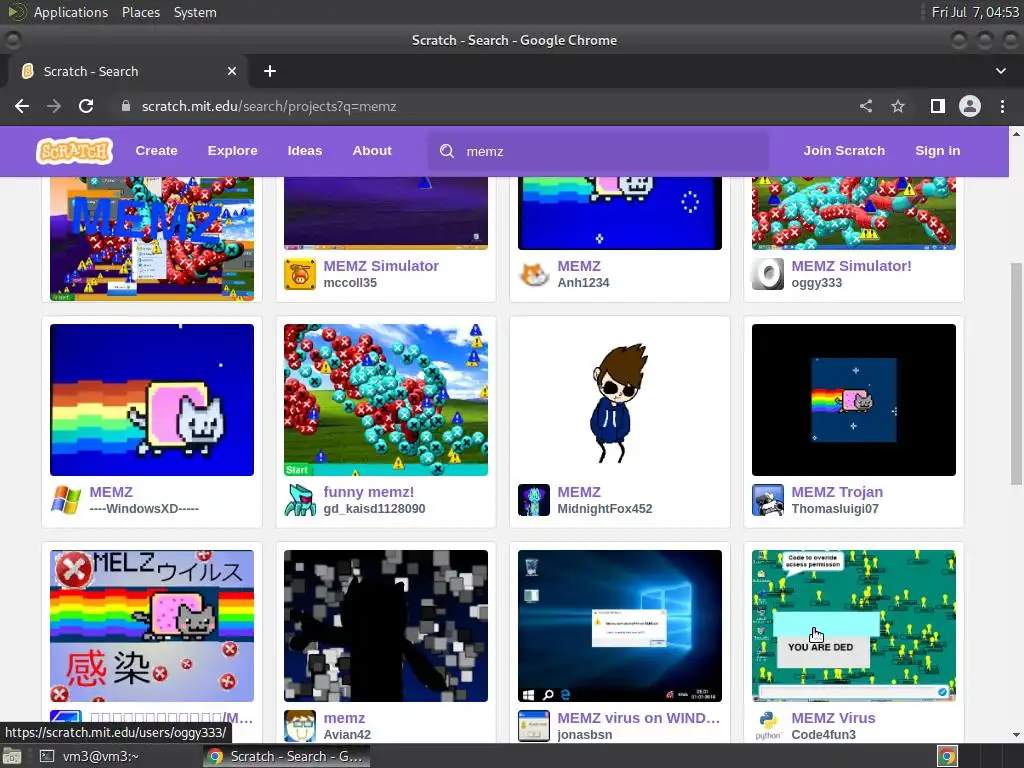Click Join Scratch
The height and width of the screenshot is (768, 1024).
(x=844, y=151)
